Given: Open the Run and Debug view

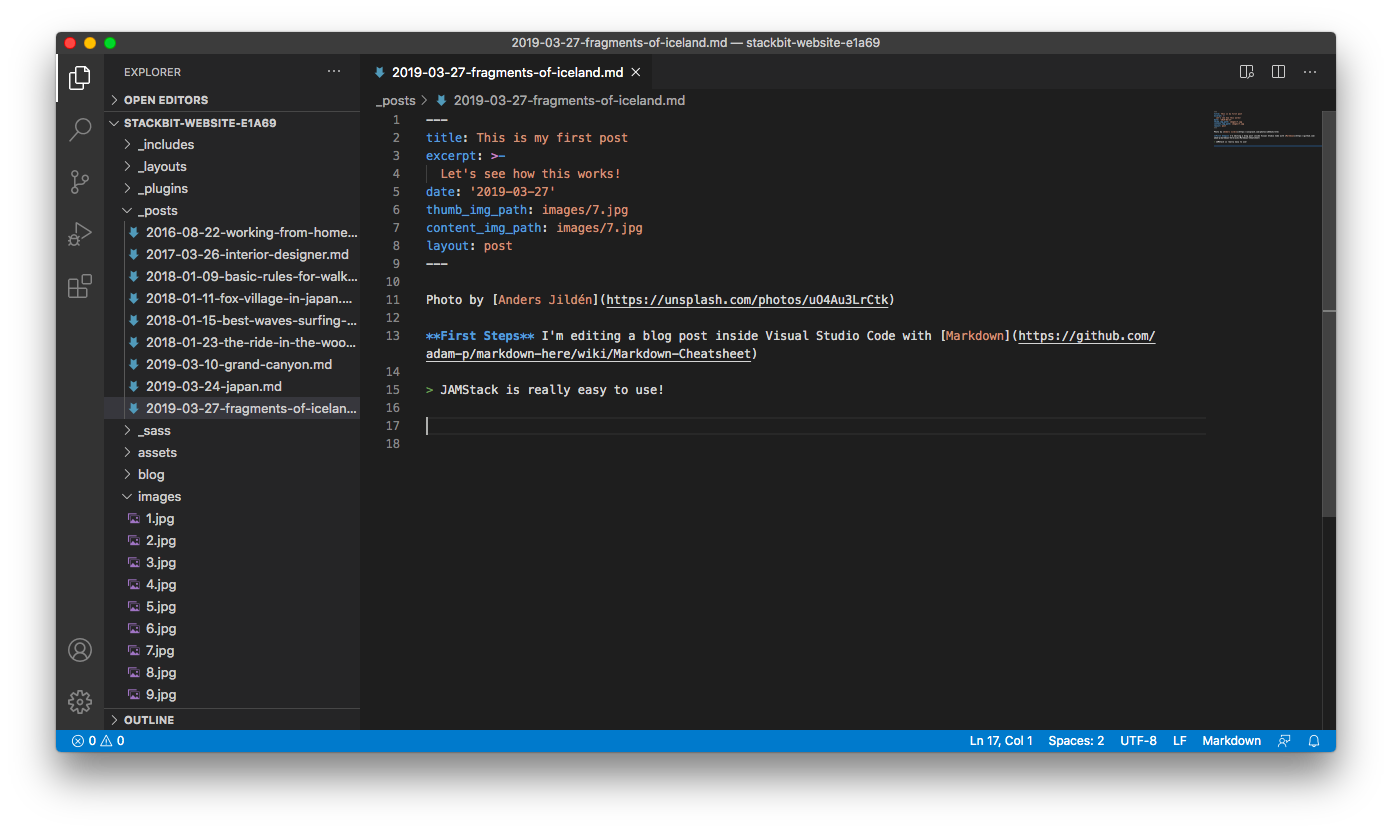Looking at the screenshot, I should pyautogui.click(x=80, y=235).
